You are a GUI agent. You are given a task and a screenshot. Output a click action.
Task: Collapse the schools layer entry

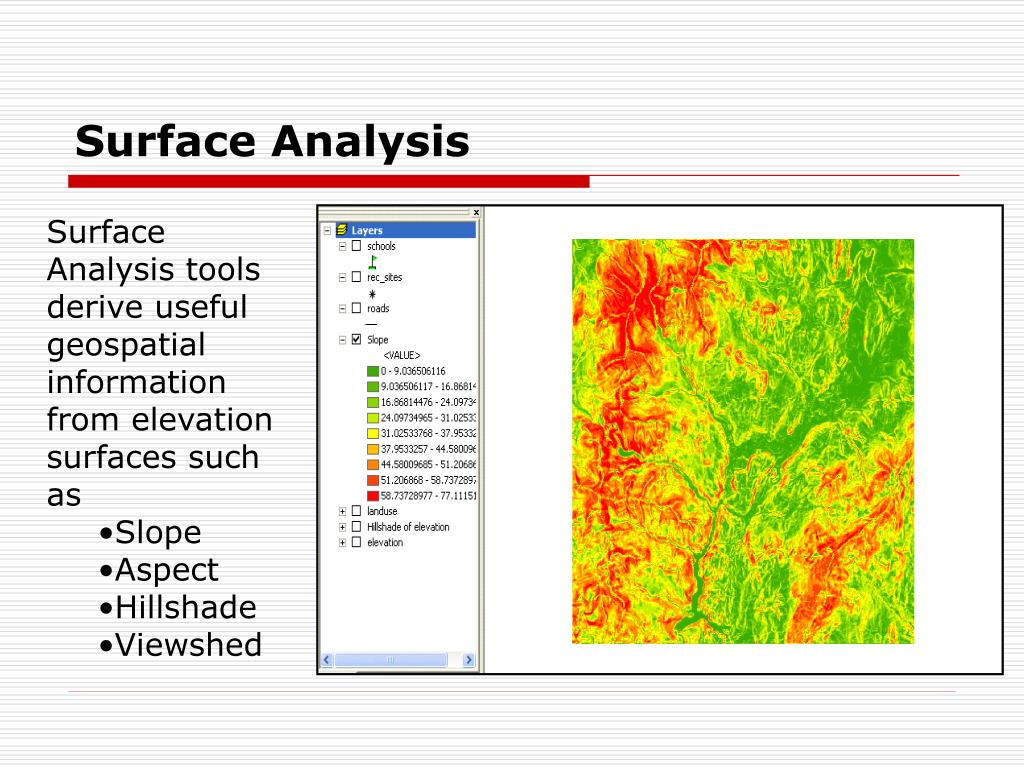tap(342, 246)
